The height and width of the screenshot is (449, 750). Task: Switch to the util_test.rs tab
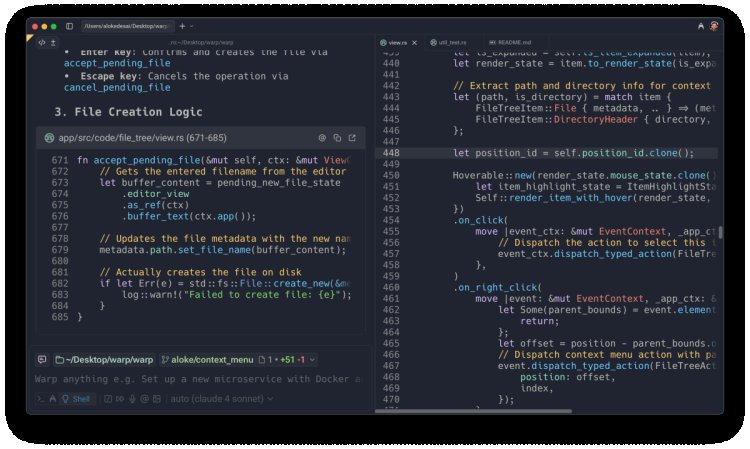point(451,43)
